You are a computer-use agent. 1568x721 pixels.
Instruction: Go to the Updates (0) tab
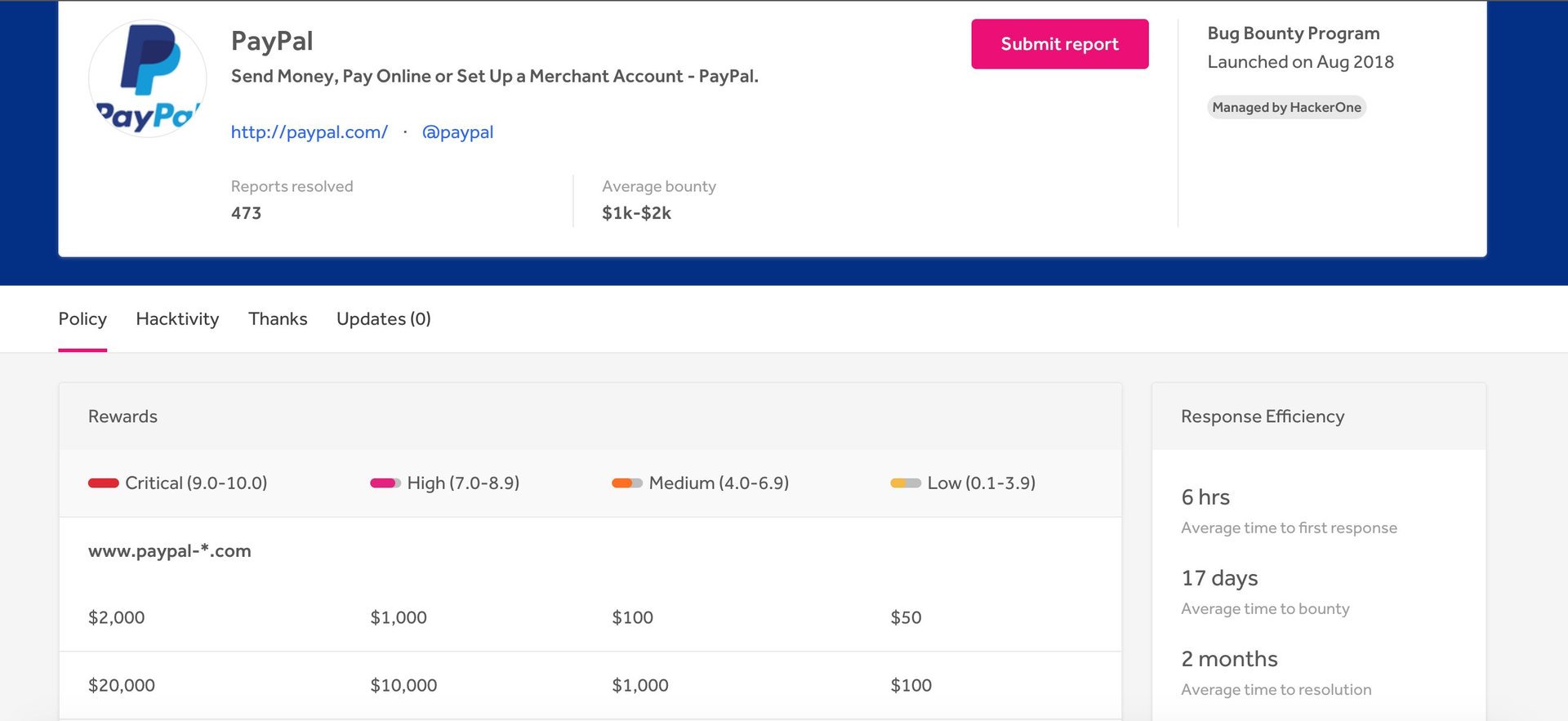(384, 319)
